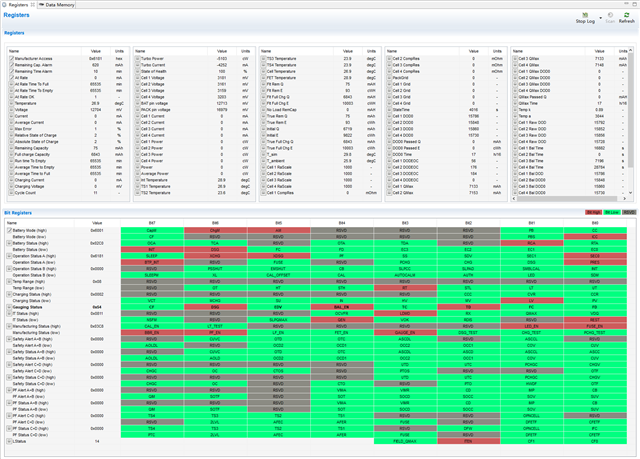Click the row icon beside PACK pin voltage

click(x=138, y=110)
